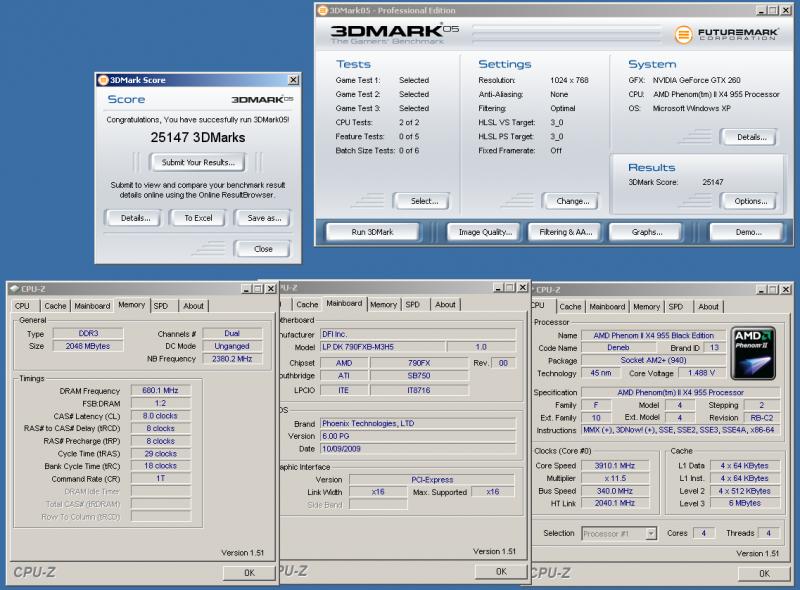Open Mainboard tab in processor CPU-Z window
This screenshot has height=590, width=800.
click(607, 307)
